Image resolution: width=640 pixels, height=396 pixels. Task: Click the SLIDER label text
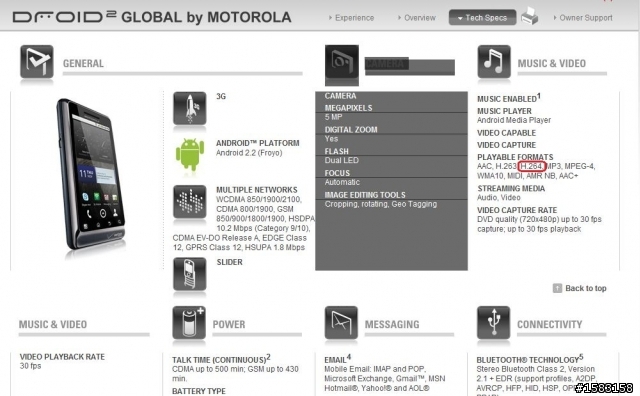point(229,262)
